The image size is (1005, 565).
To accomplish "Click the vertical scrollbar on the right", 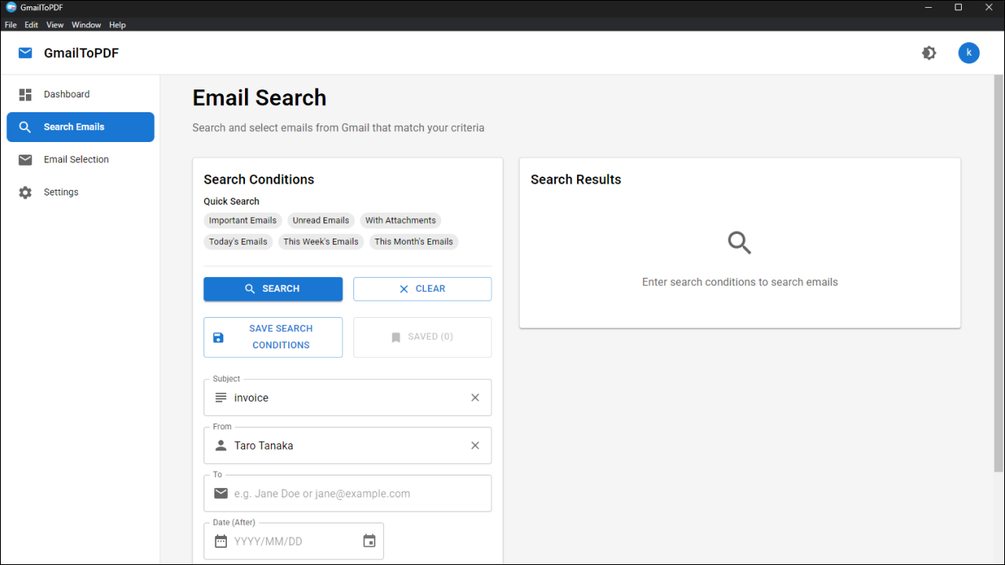I will click(x=998, y=270).
